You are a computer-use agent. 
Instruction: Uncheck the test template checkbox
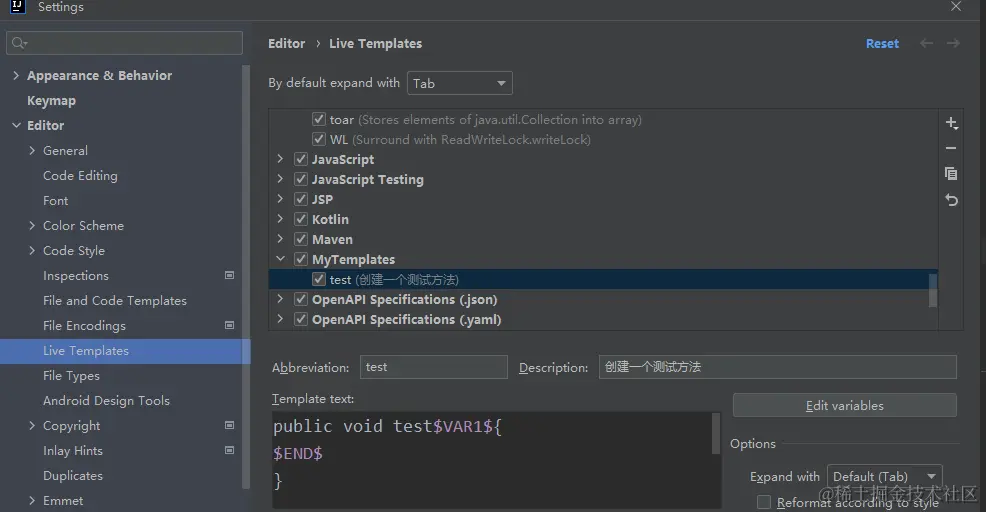point(319,279)
